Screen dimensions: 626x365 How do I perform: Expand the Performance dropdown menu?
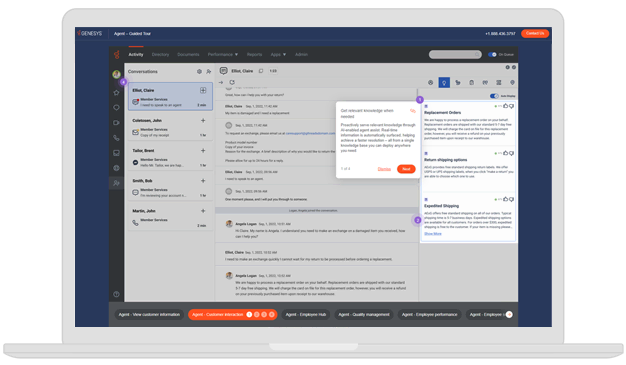[x=223, y=54]
